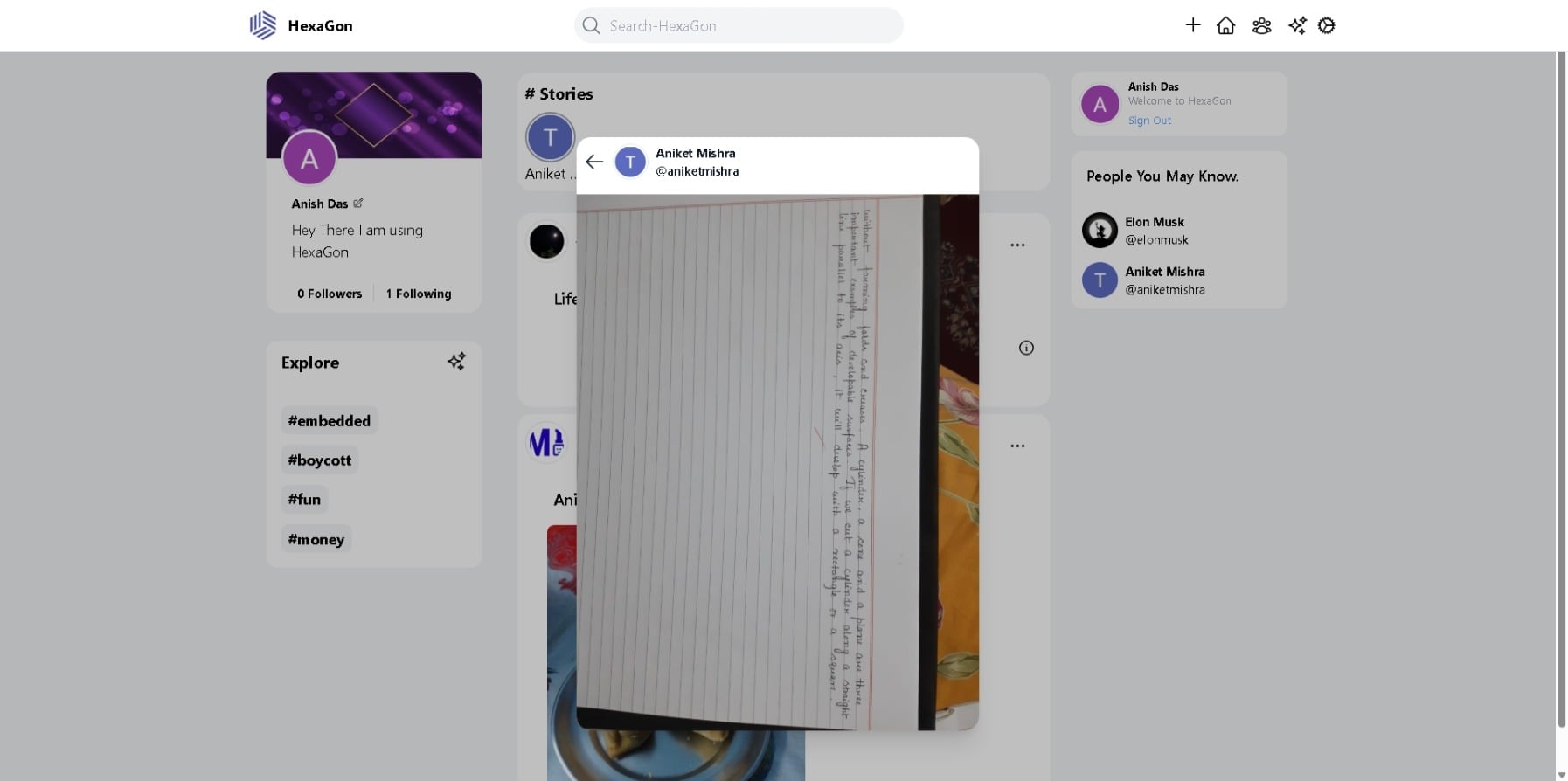Open the first post's three-dot menu

1017,245
